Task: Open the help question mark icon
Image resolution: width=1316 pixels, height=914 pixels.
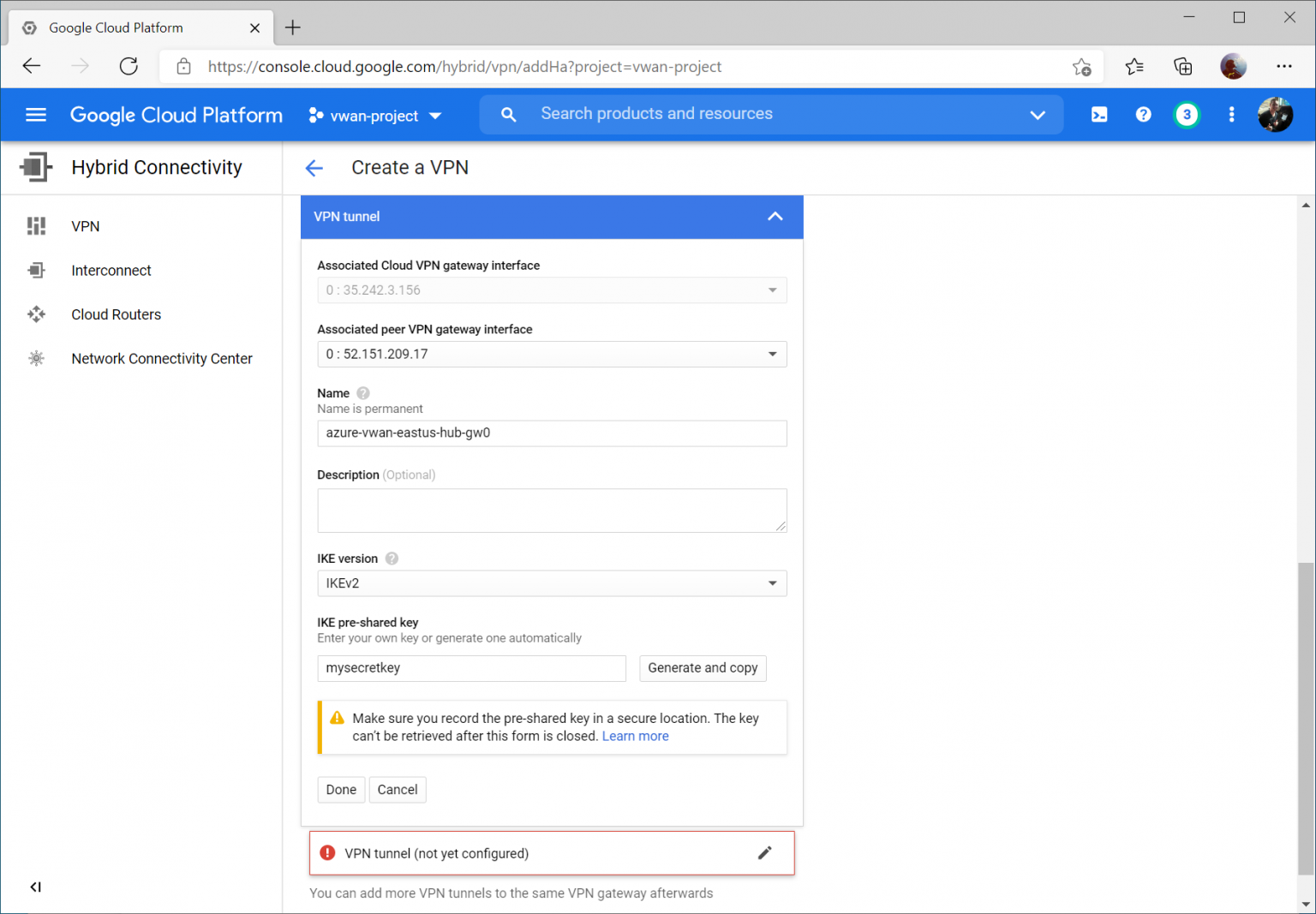Action: click(x=1143, y=114)
